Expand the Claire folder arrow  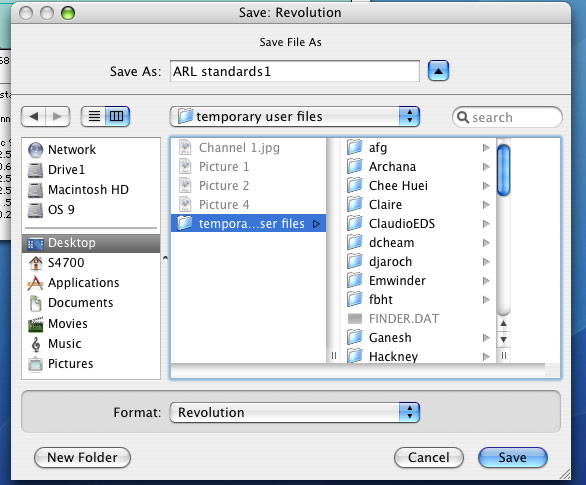486,205
